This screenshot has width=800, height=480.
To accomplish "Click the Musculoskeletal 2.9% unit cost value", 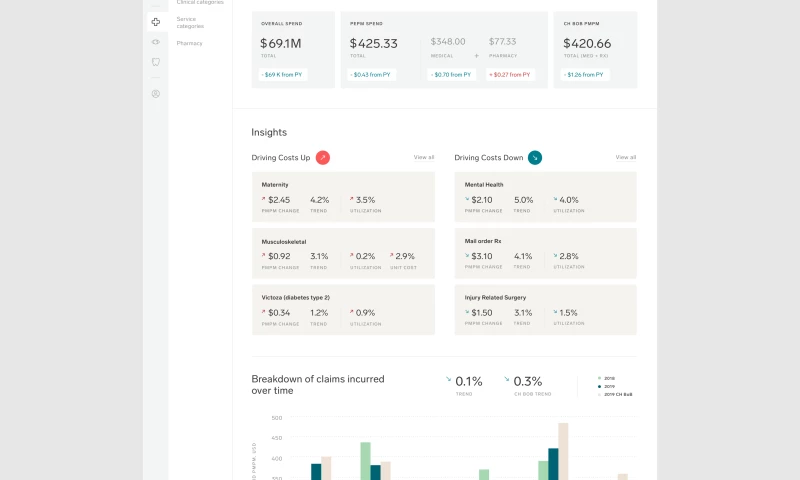I will tap(405, 256).
